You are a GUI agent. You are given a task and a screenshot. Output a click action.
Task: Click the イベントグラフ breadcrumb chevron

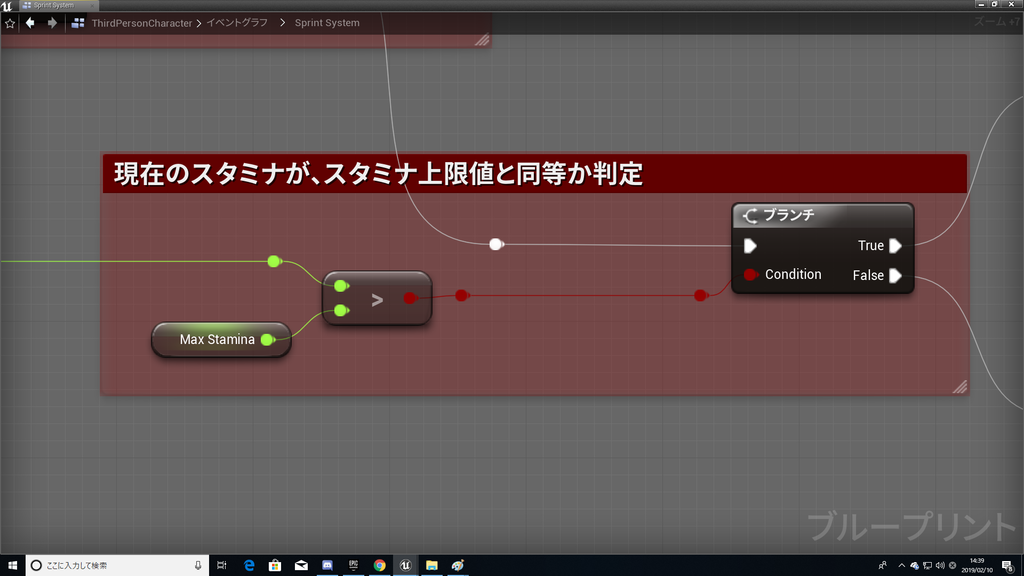[283, 22]
